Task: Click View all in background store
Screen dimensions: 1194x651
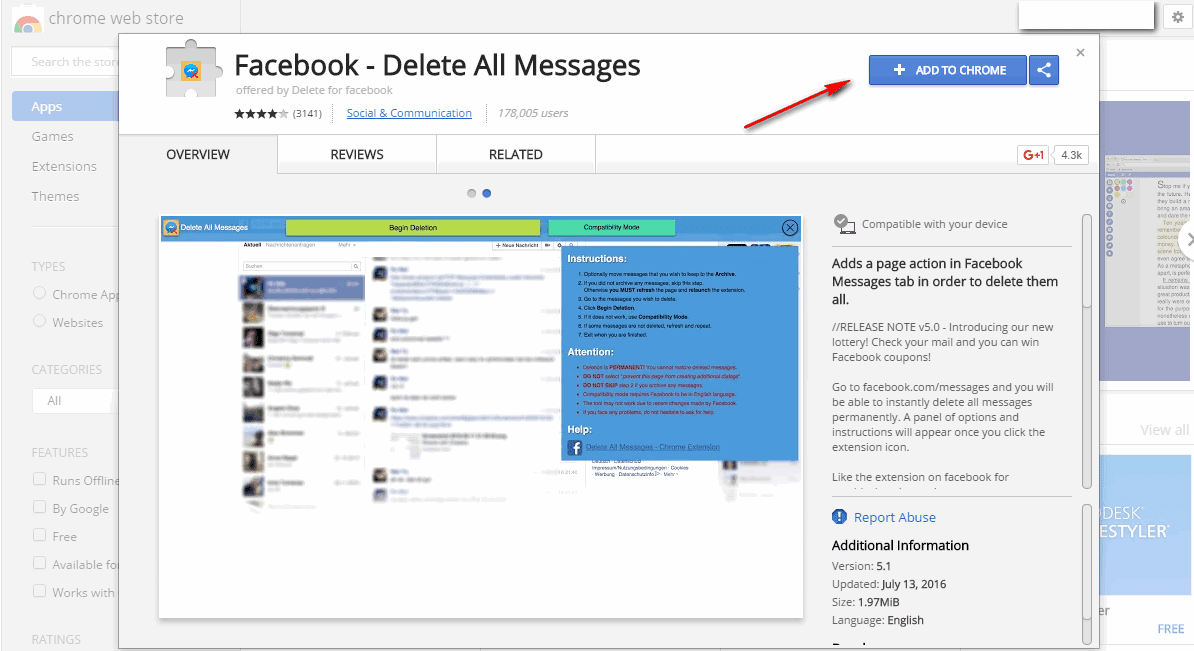Action: click(x=1164, y=430)
